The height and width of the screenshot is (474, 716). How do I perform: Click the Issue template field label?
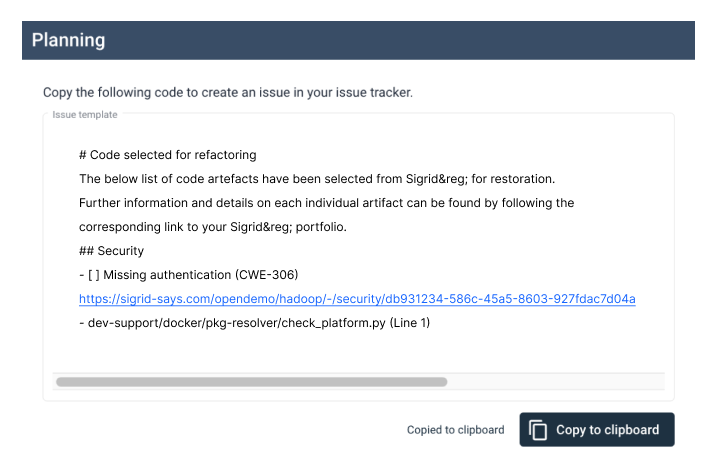[x=84, y=115]
